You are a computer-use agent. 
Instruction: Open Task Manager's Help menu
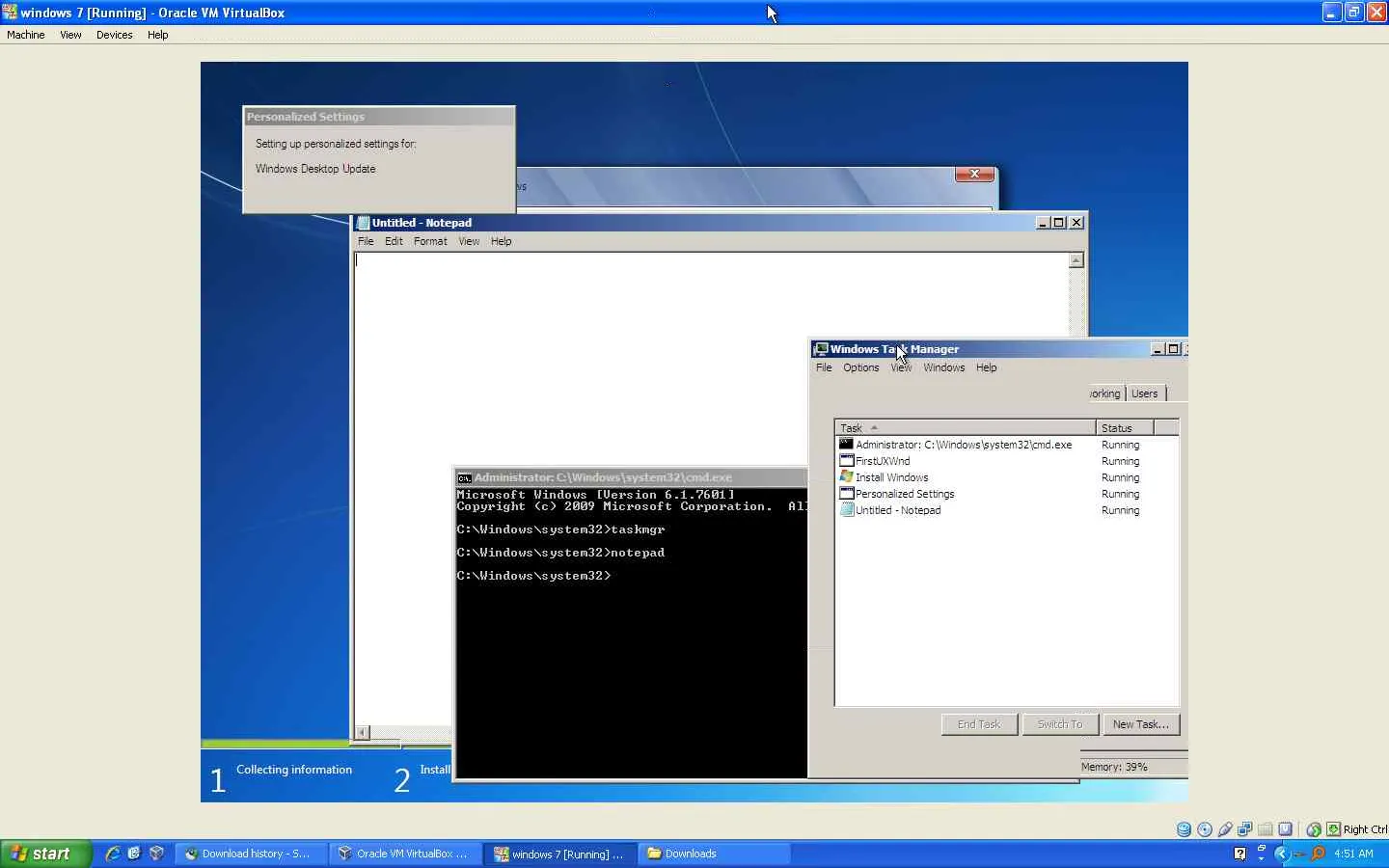pyautogui.click(x=986, y=367)
